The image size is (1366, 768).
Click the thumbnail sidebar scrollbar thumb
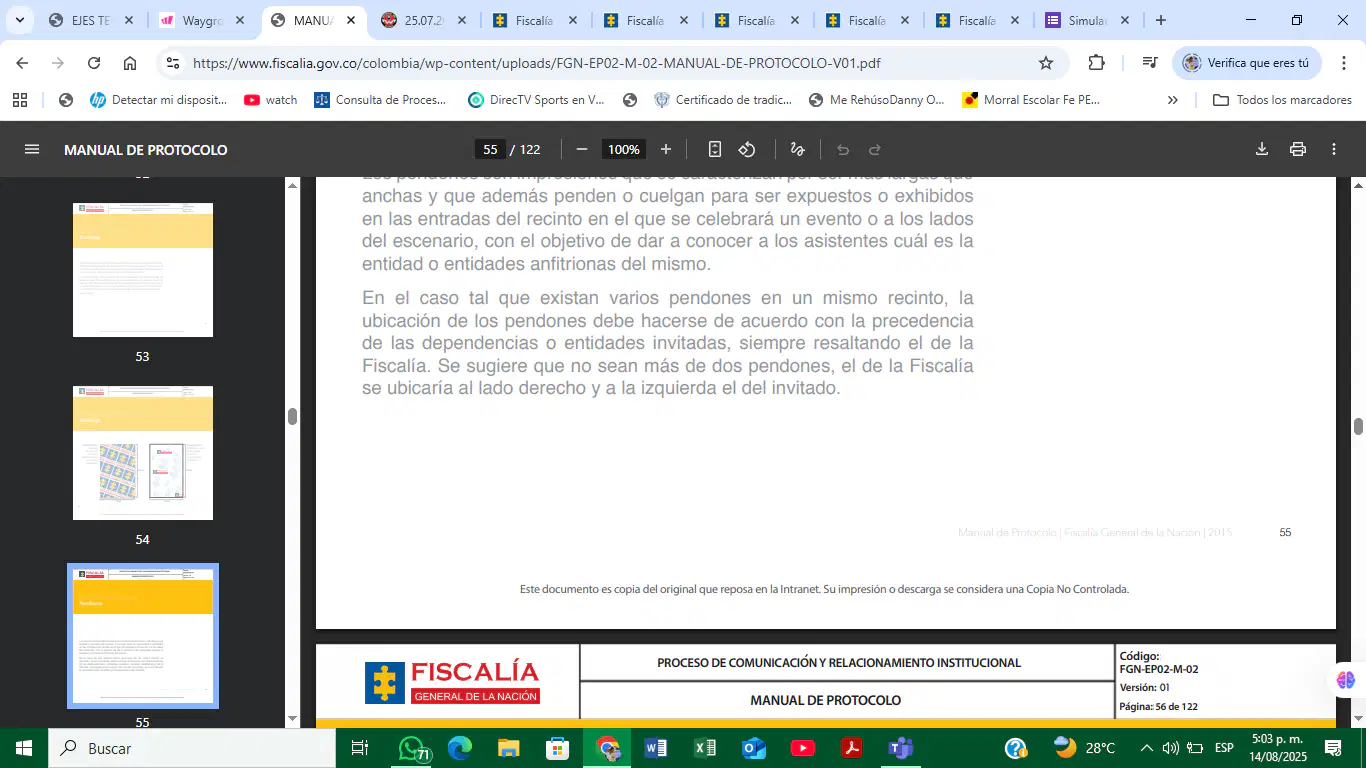coord(292,417)
